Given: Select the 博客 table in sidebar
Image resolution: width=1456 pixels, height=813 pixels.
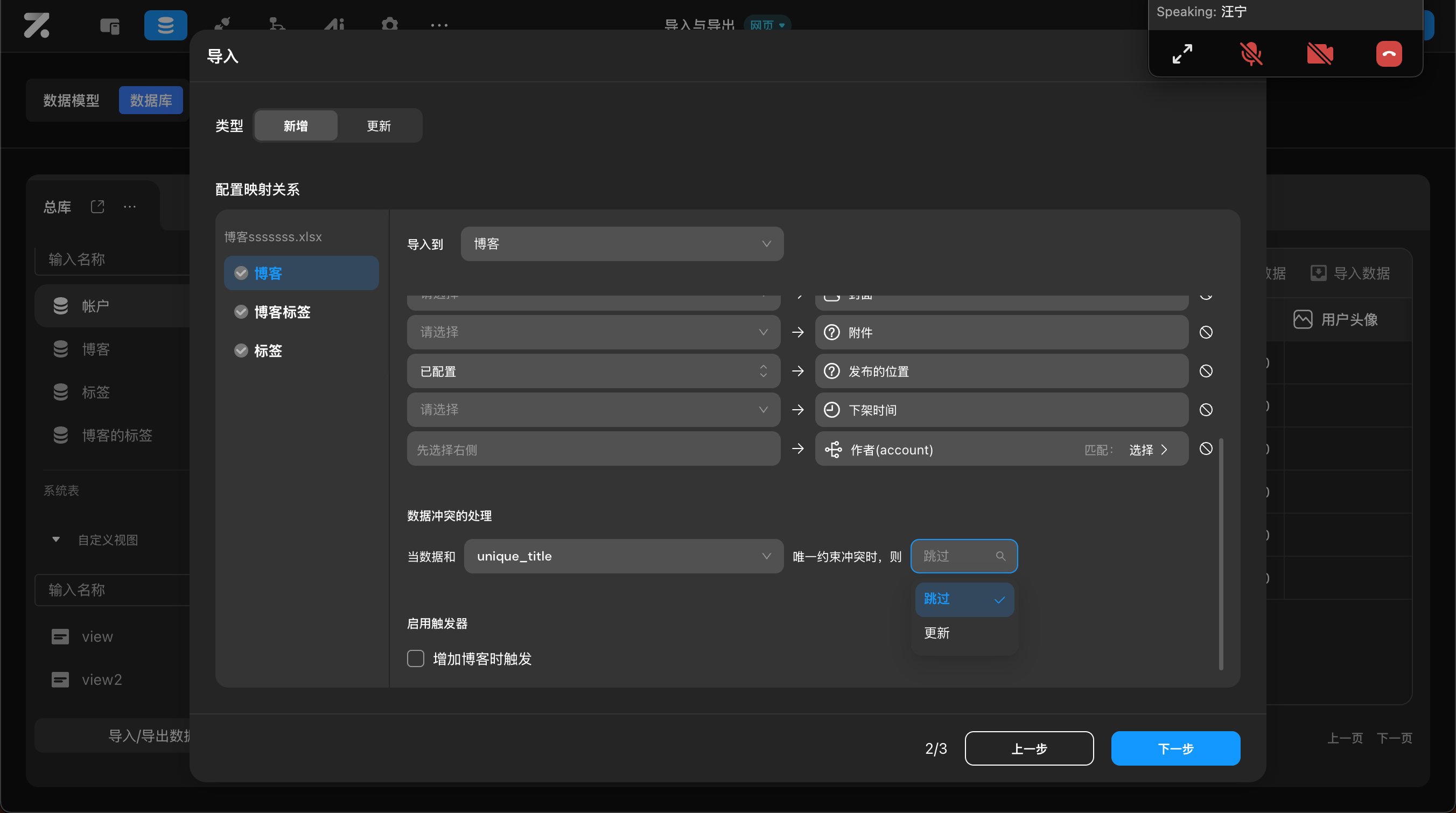Looking at the screenshot, I should (x=113, y=349).
